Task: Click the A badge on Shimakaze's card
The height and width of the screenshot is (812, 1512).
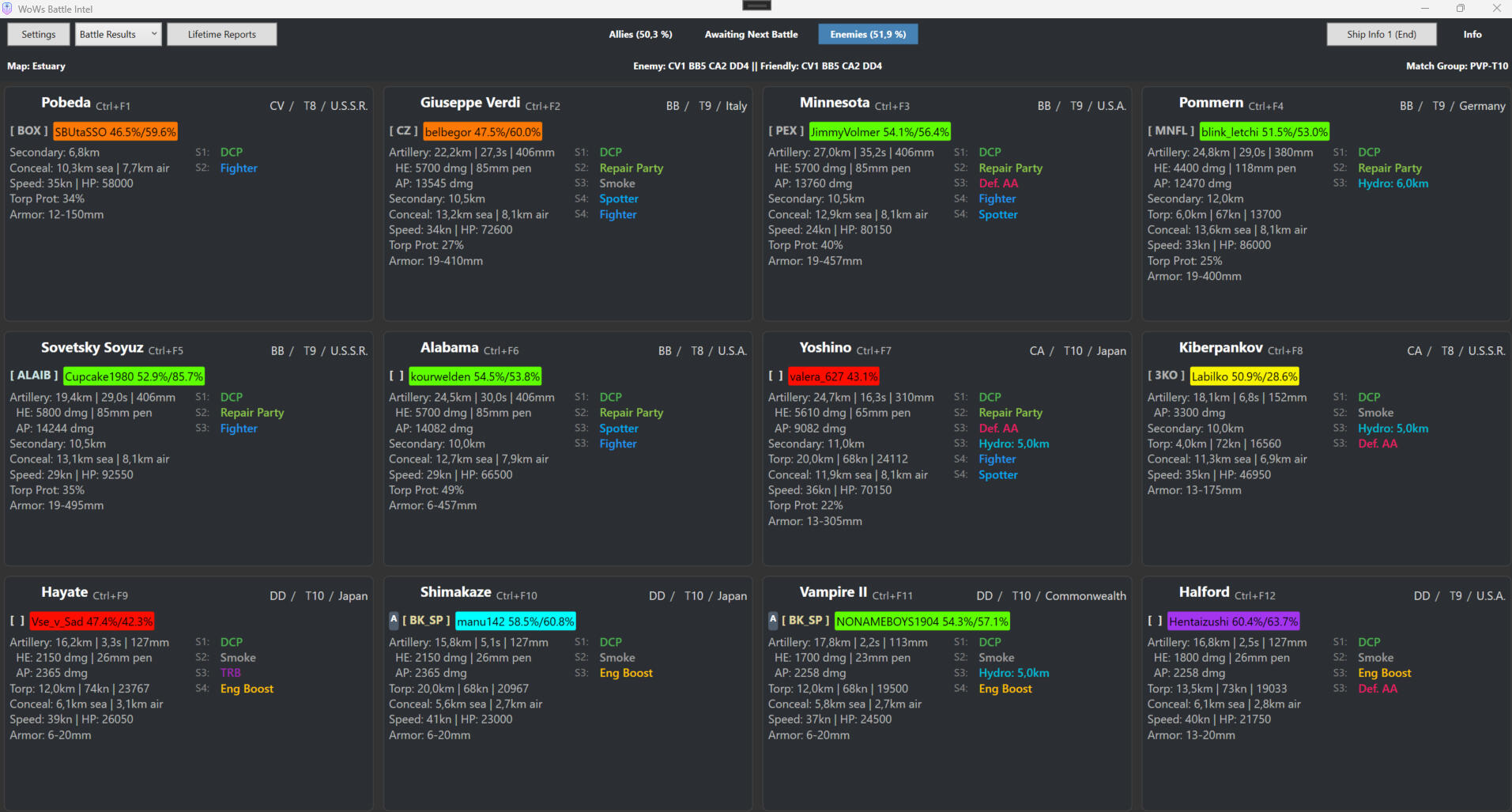Action: click(394, 621)
